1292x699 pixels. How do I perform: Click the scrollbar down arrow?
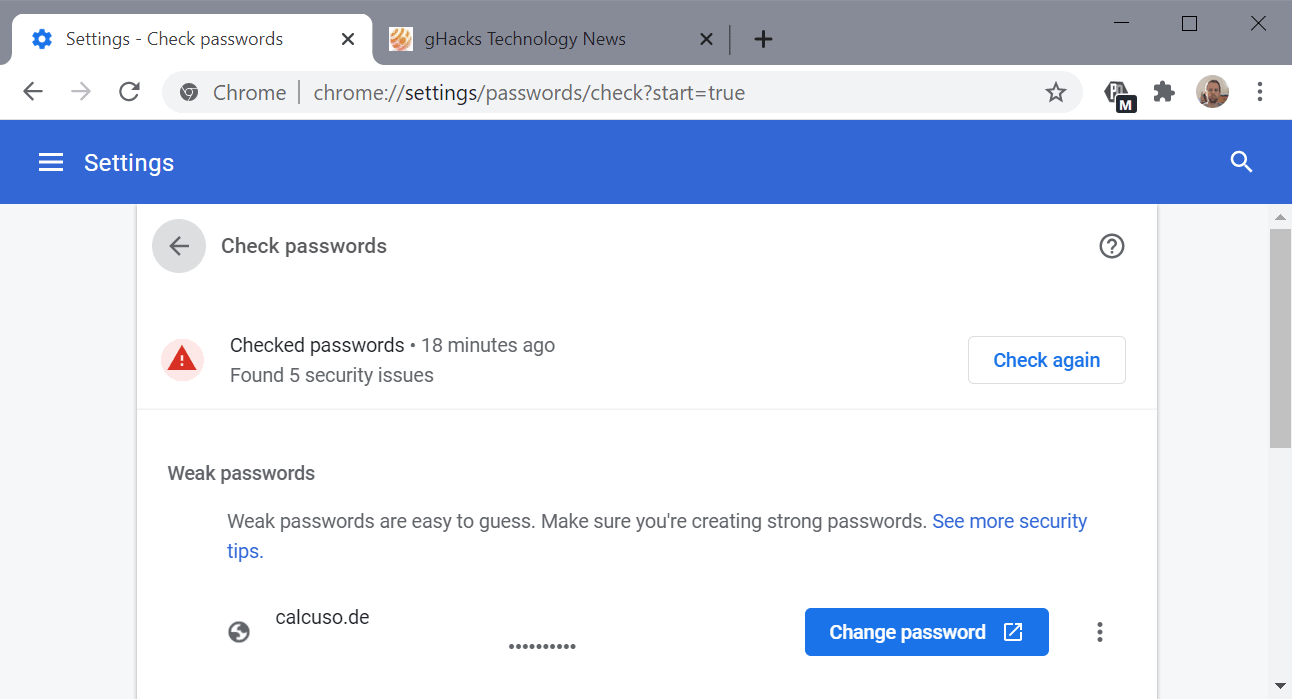point(1280,686)
